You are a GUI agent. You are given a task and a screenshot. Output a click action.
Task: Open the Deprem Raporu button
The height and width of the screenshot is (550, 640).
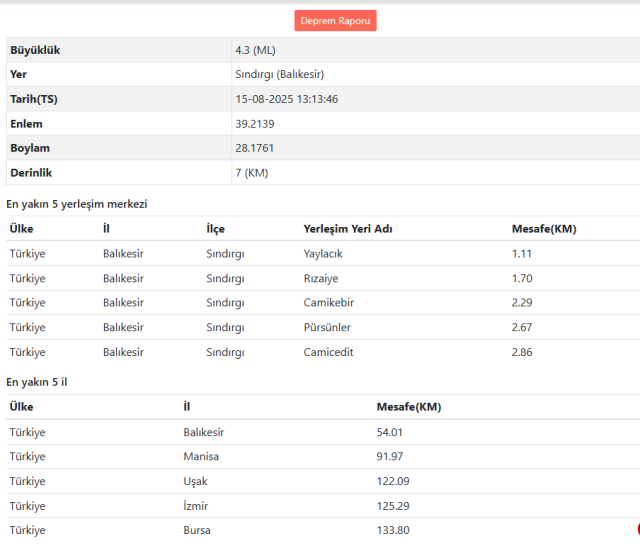point(335,21)
